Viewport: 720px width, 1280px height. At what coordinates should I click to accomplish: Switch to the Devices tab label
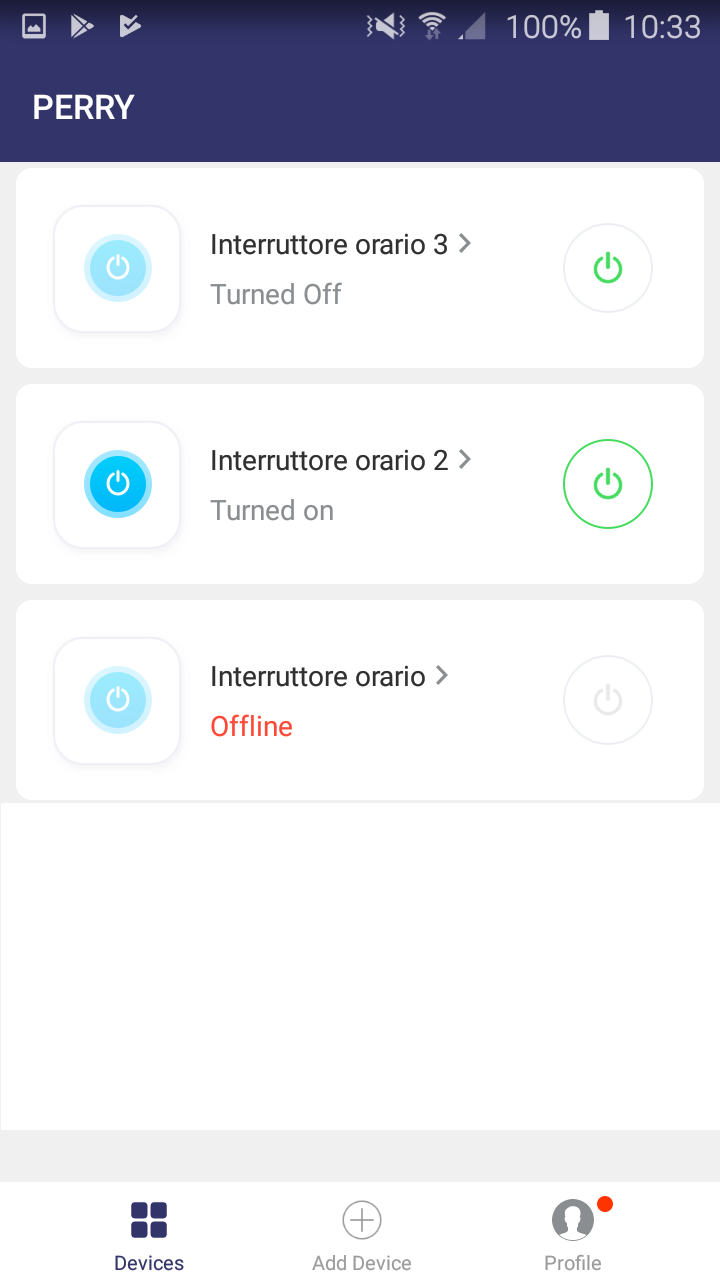[149, 1263]
